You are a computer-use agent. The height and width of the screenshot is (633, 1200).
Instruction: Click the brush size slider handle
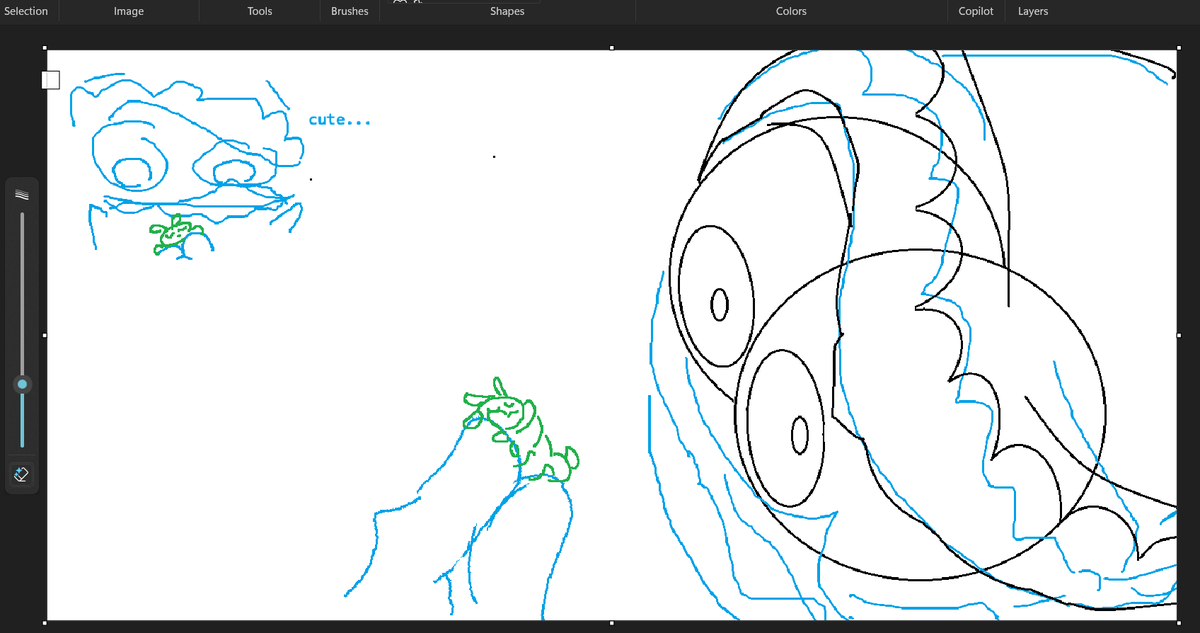[22, 383]
